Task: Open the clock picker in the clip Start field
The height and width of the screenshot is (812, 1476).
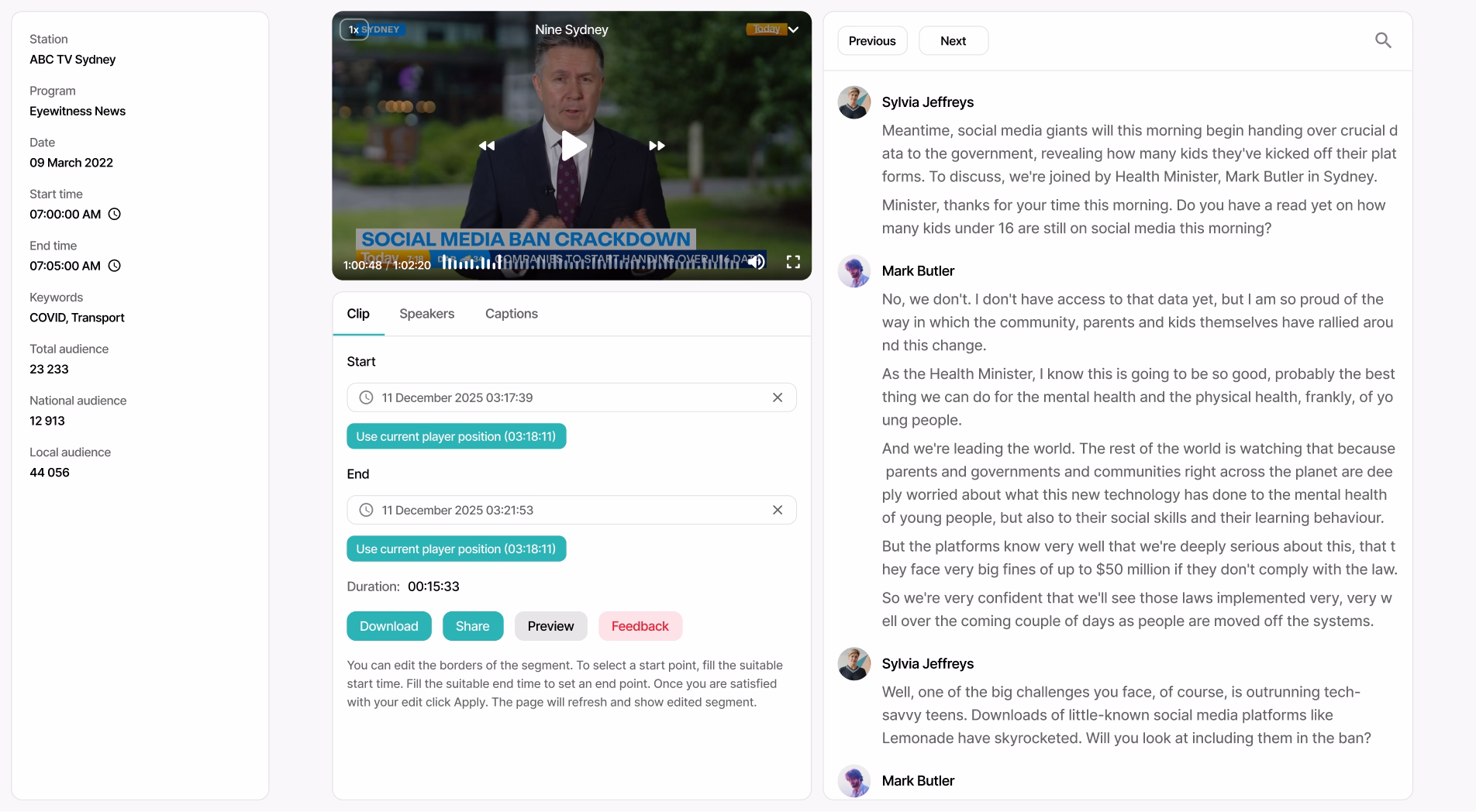Action: pyautogui.click(x=366, y=397)
